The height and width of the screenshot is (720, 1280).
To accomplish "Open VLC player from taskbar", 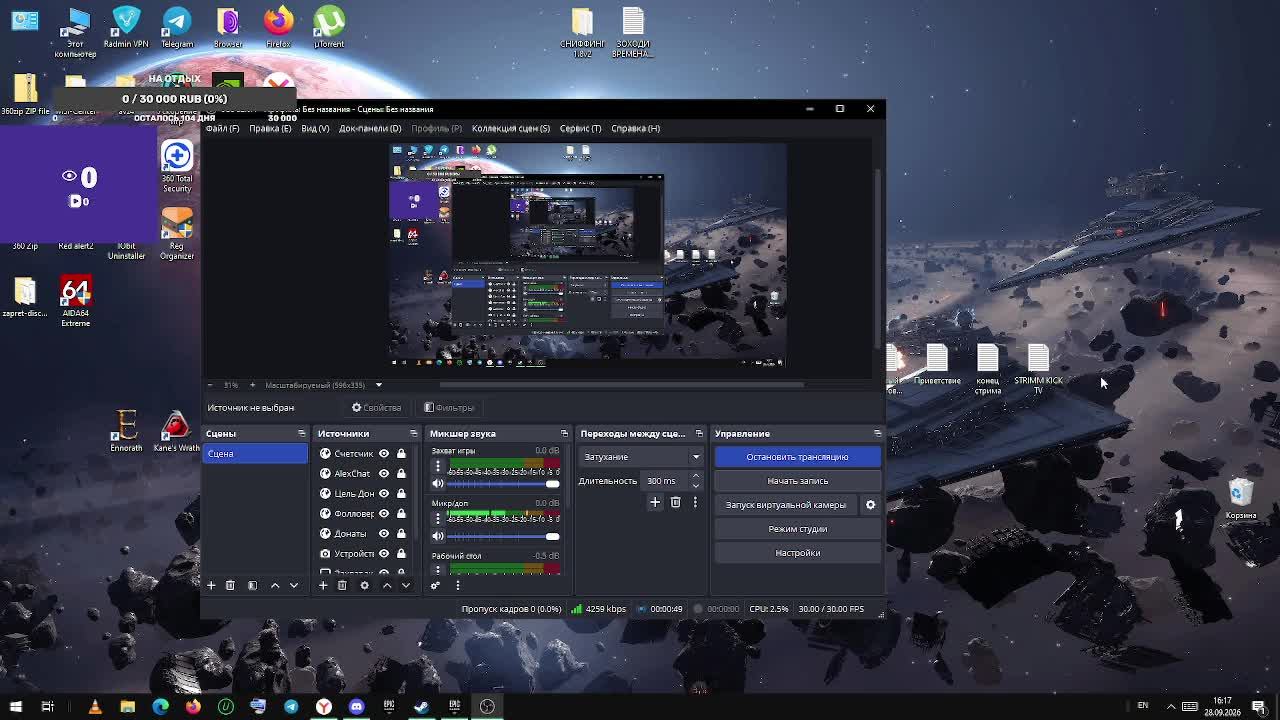I will (x=95, y=706).
